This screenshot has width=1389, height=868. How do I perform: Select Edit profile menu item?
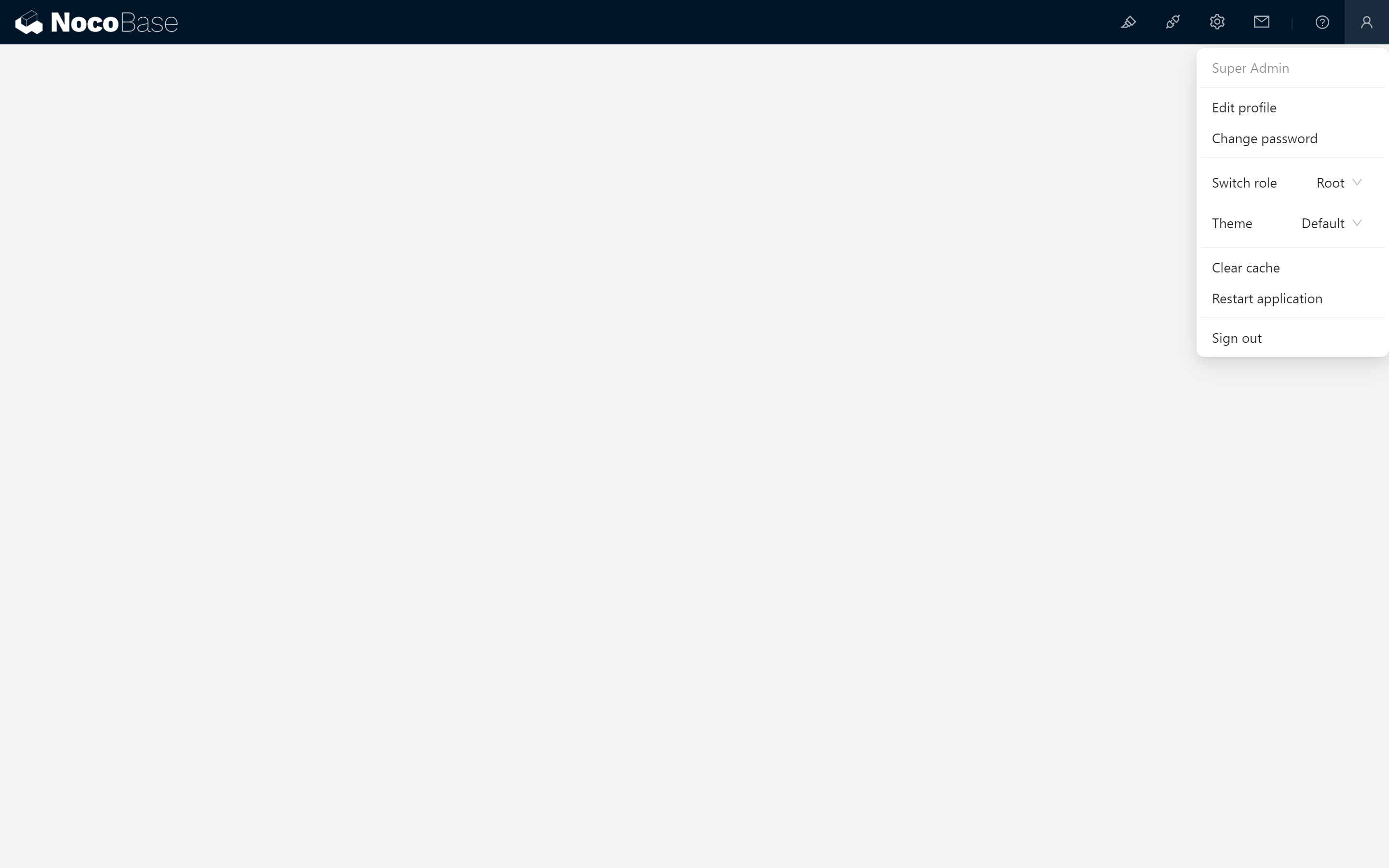pos(1244,107)
